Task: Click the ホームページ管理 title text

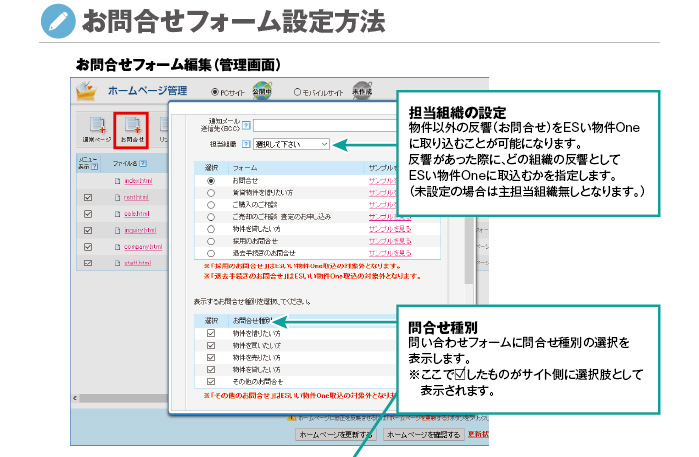Action: [x=148, y=91]
